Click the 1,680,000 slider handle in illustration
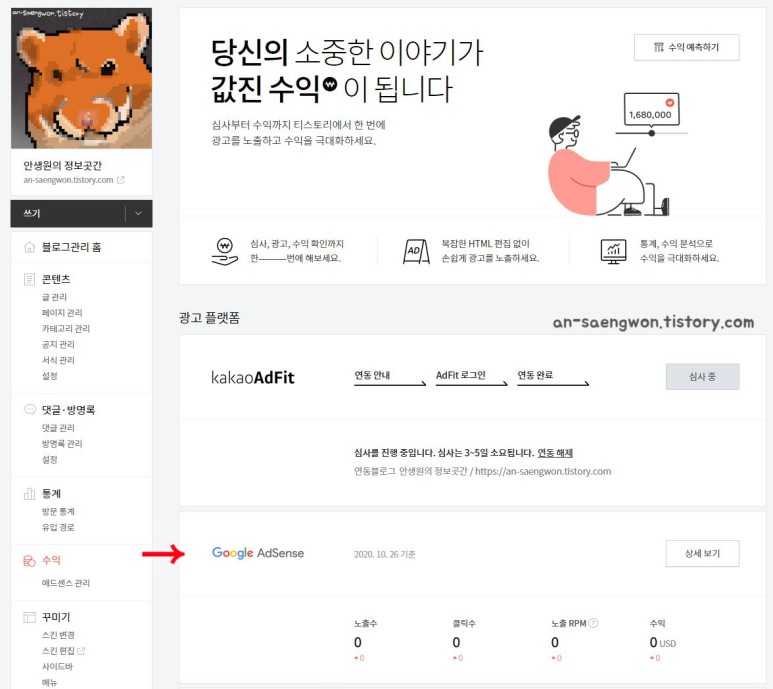 pyautogui.click(x=652, y=133)
